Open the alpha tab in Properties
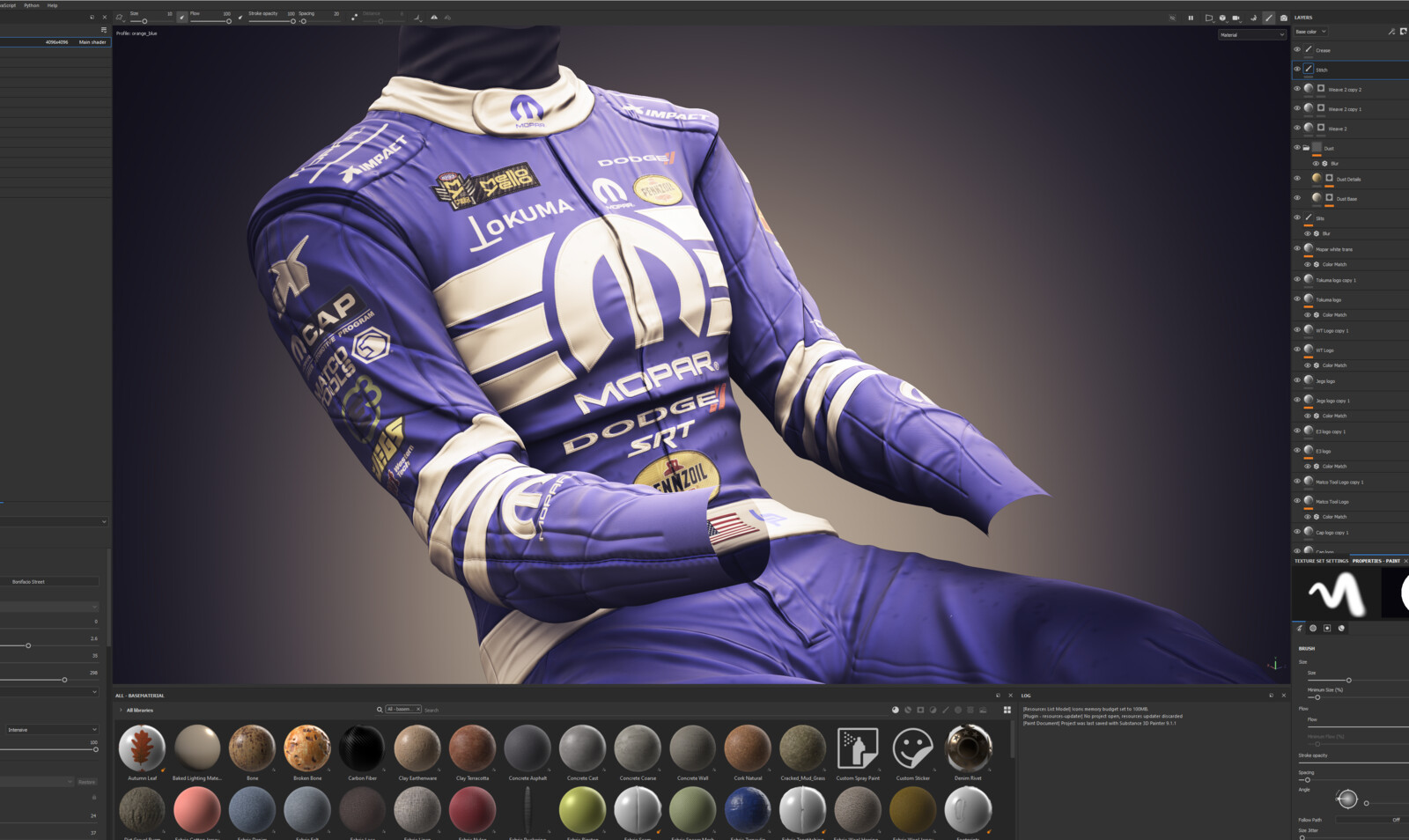This screenshot has height=840, width=1409. tap(1313, 628)
